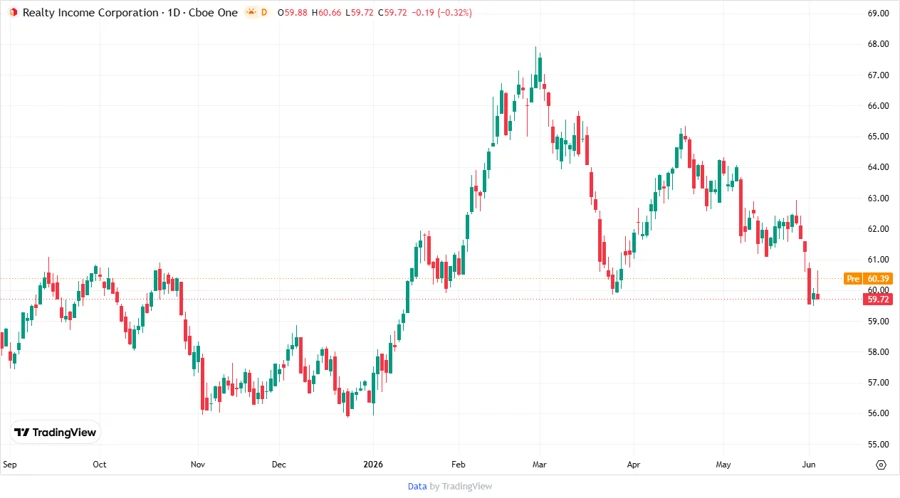The height and width of the screenshot is (498, 900).
Task: Click the 66.00 price axis label
Action: pos(878,106)
